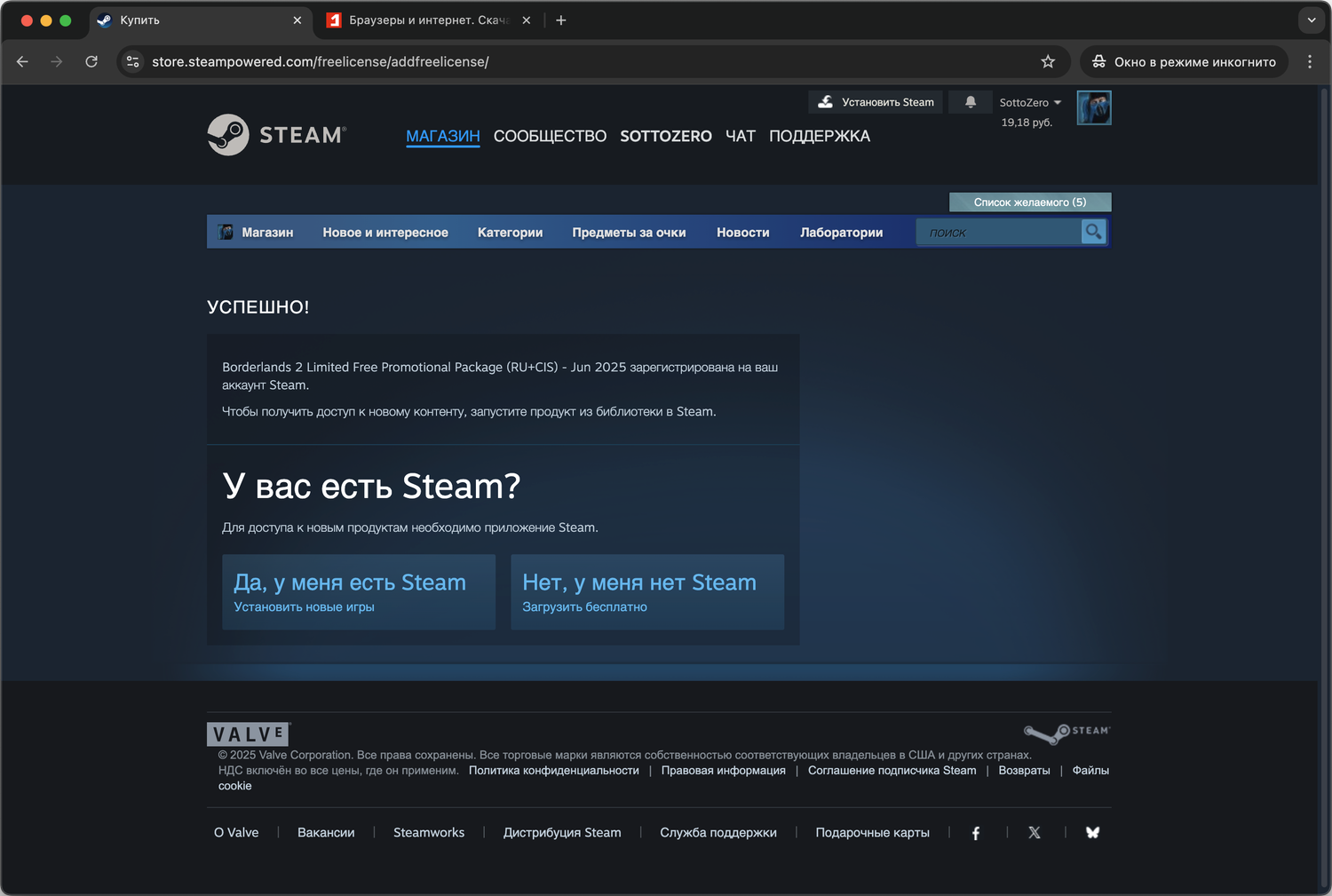Open Лаборатории in the store navigation
Screen dimensions: 1332x896
842,233
